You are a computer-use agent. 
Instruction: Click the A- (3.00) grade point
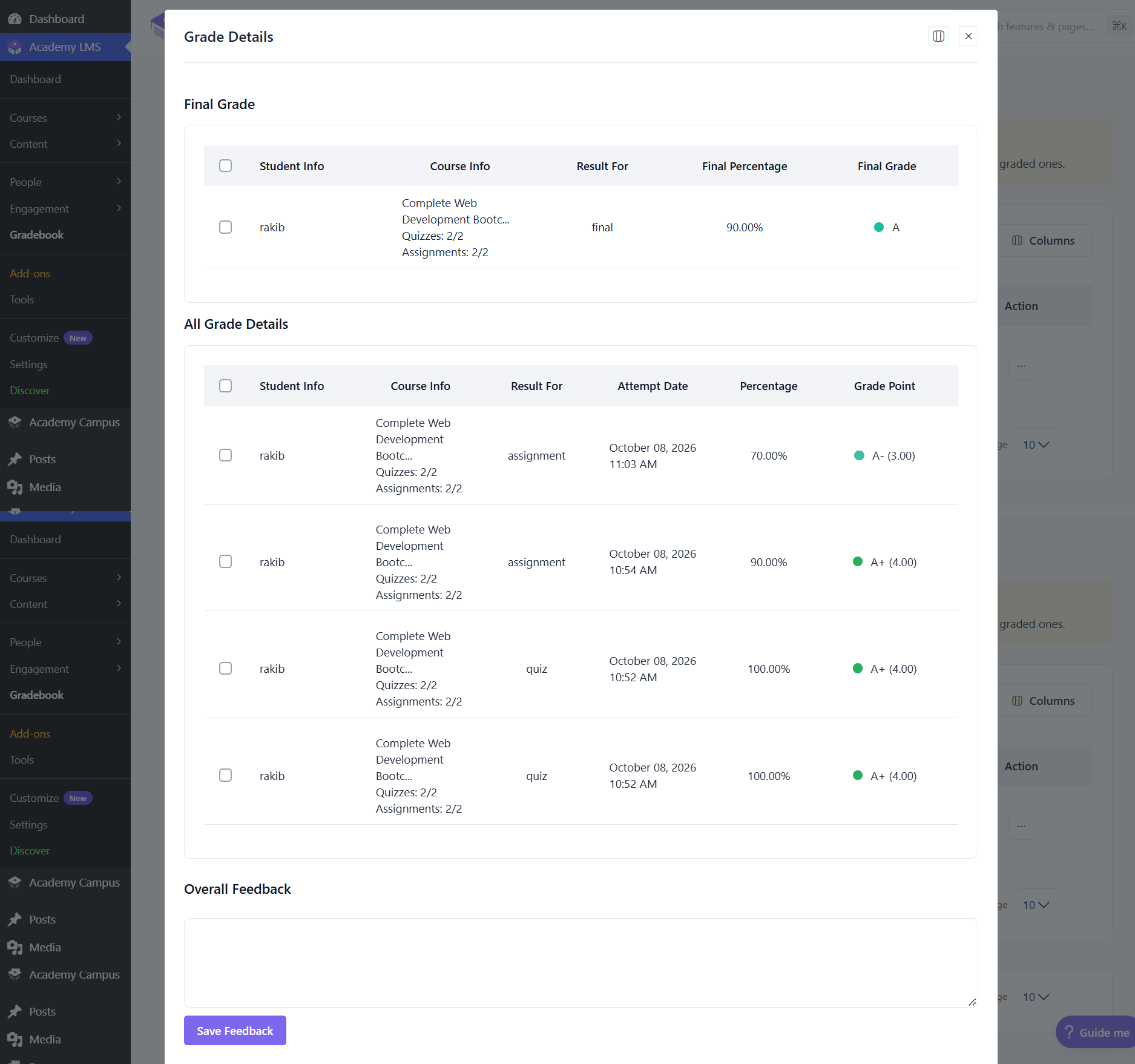tap(893, 455)
